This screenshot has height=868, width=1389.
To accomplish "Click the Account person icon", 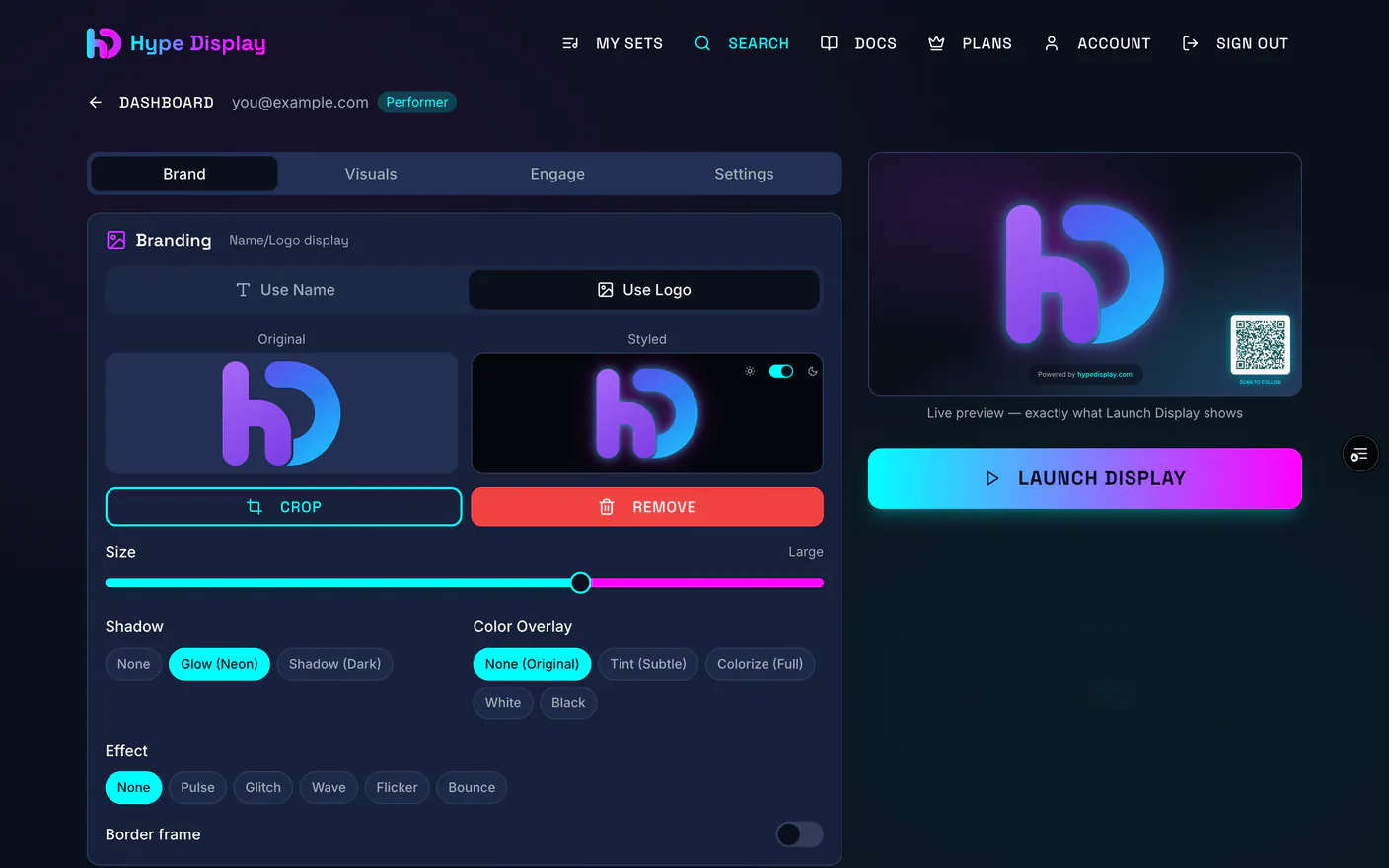I will 1052,43.
